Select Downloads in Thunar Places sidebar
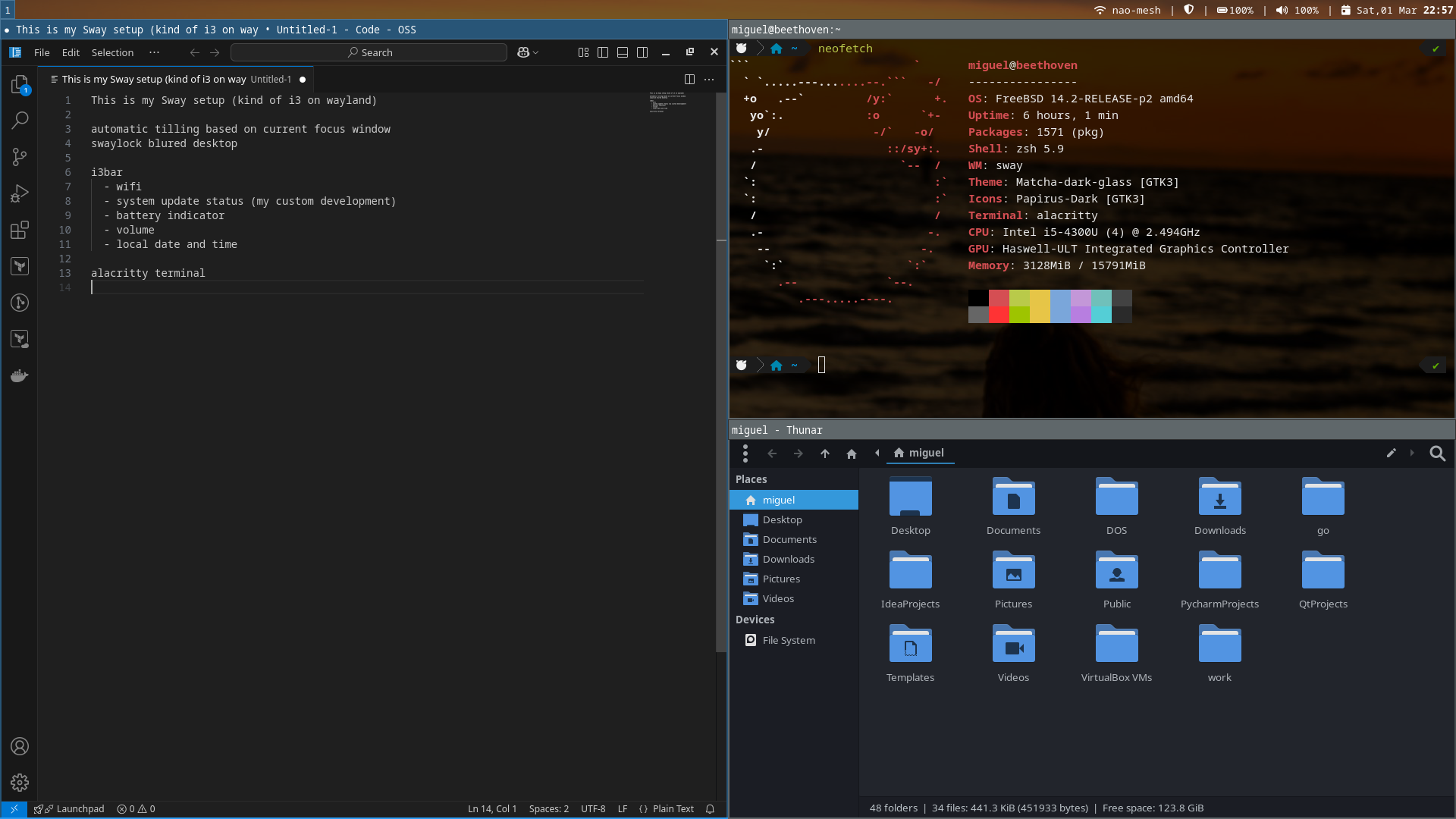The width and height of the screenshot is (1456, 819). [x=788, y=559]
